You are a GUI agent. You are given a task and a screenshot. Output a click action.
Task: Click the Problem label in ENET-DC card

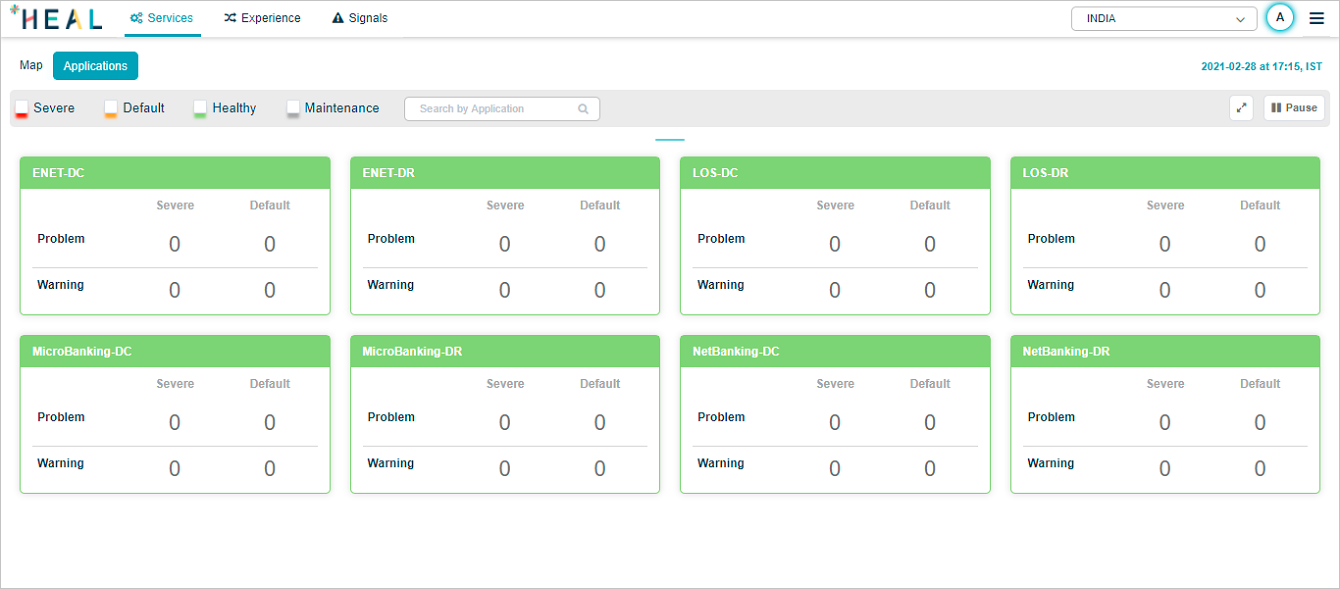click(61, 239)
